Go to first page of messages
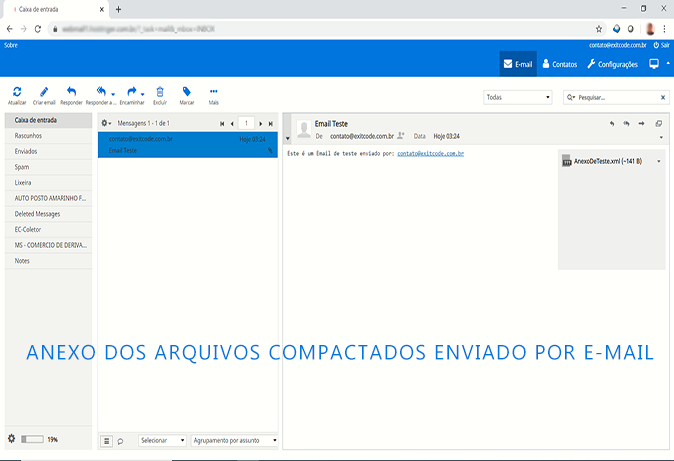The height and width of the screenshot is (461, 674). [x=222, y=124]
